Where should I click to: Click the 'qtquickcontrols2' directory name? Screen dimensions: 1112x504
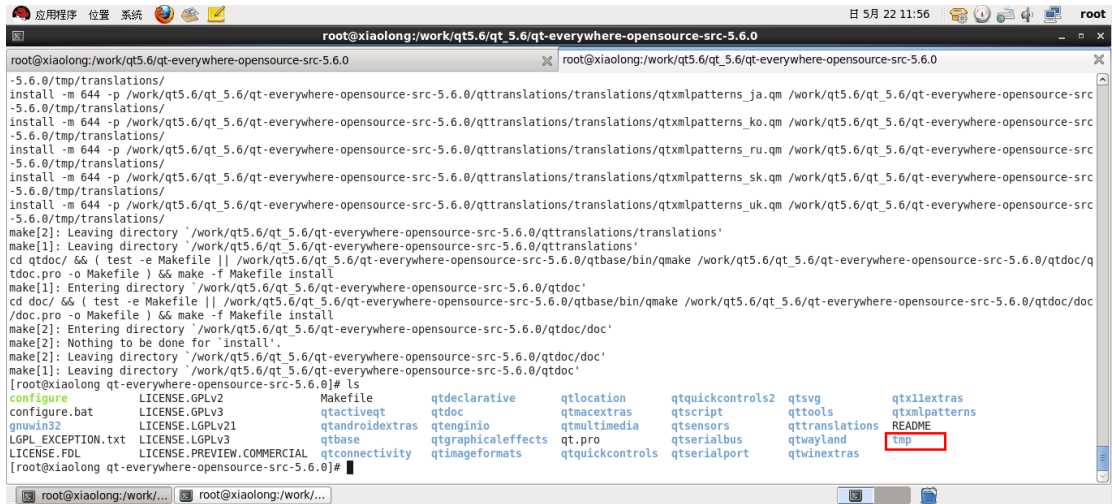pos(723,398)
